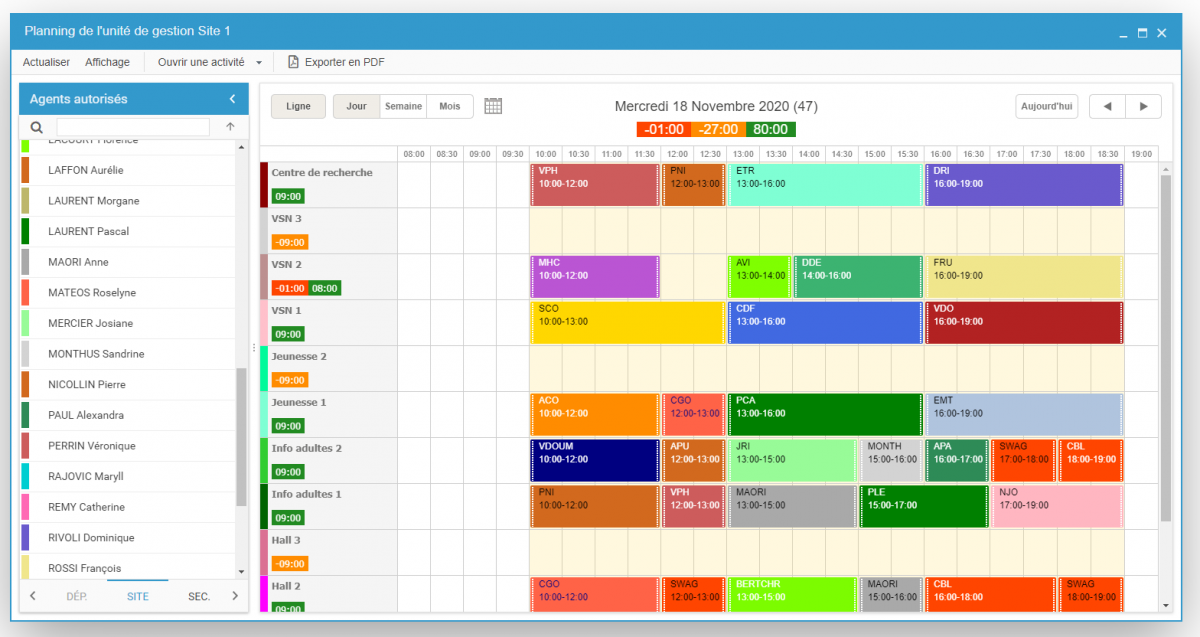Switch to the SEC. tab
1200x637 pixels.
pyautogui.click(x=199, y=596)
